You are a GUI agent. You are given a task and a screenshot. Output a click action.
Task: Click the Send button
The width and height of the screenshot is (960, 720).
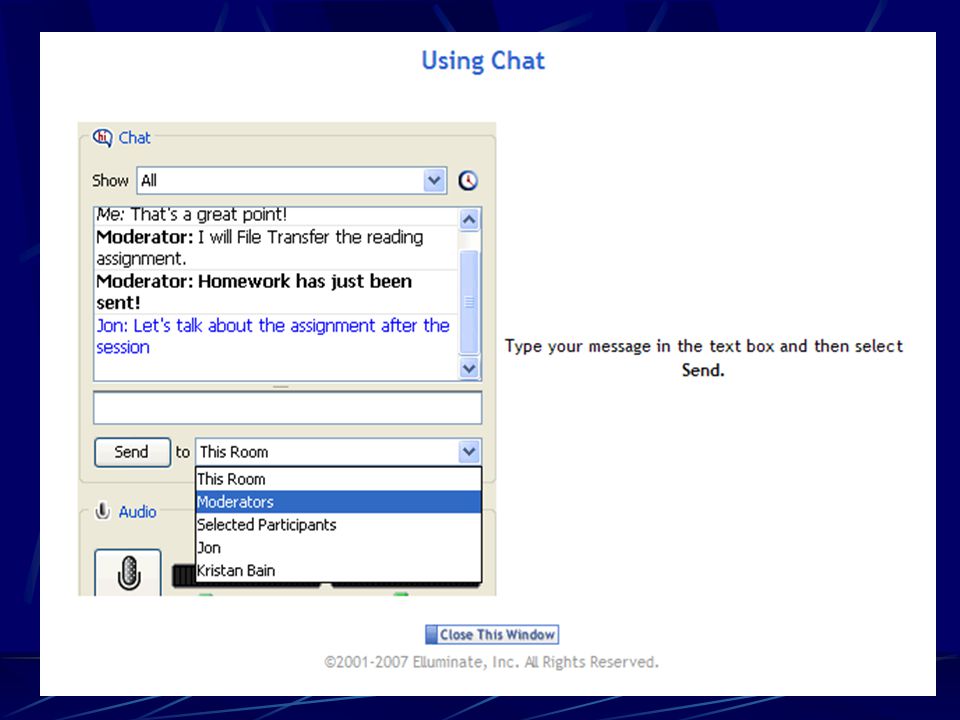(132, 452)
